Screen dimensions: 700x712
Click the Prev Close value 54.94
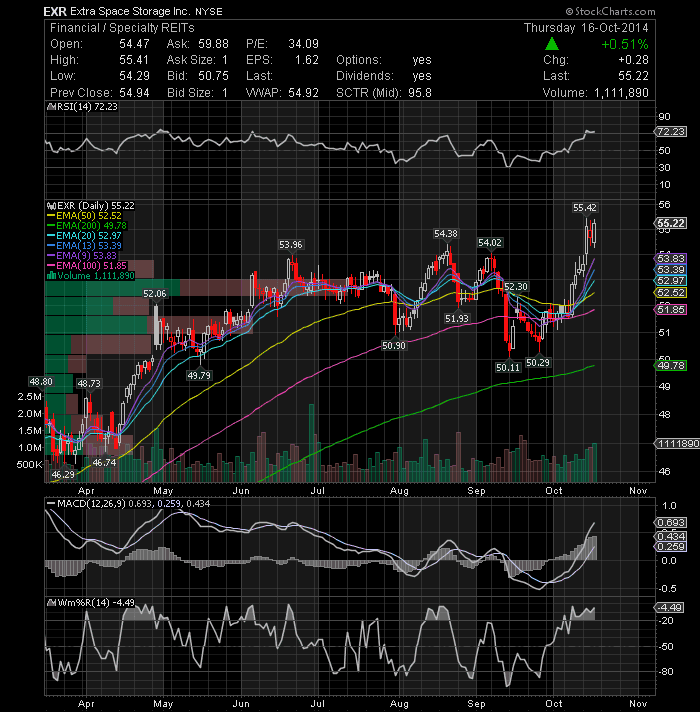134,93
